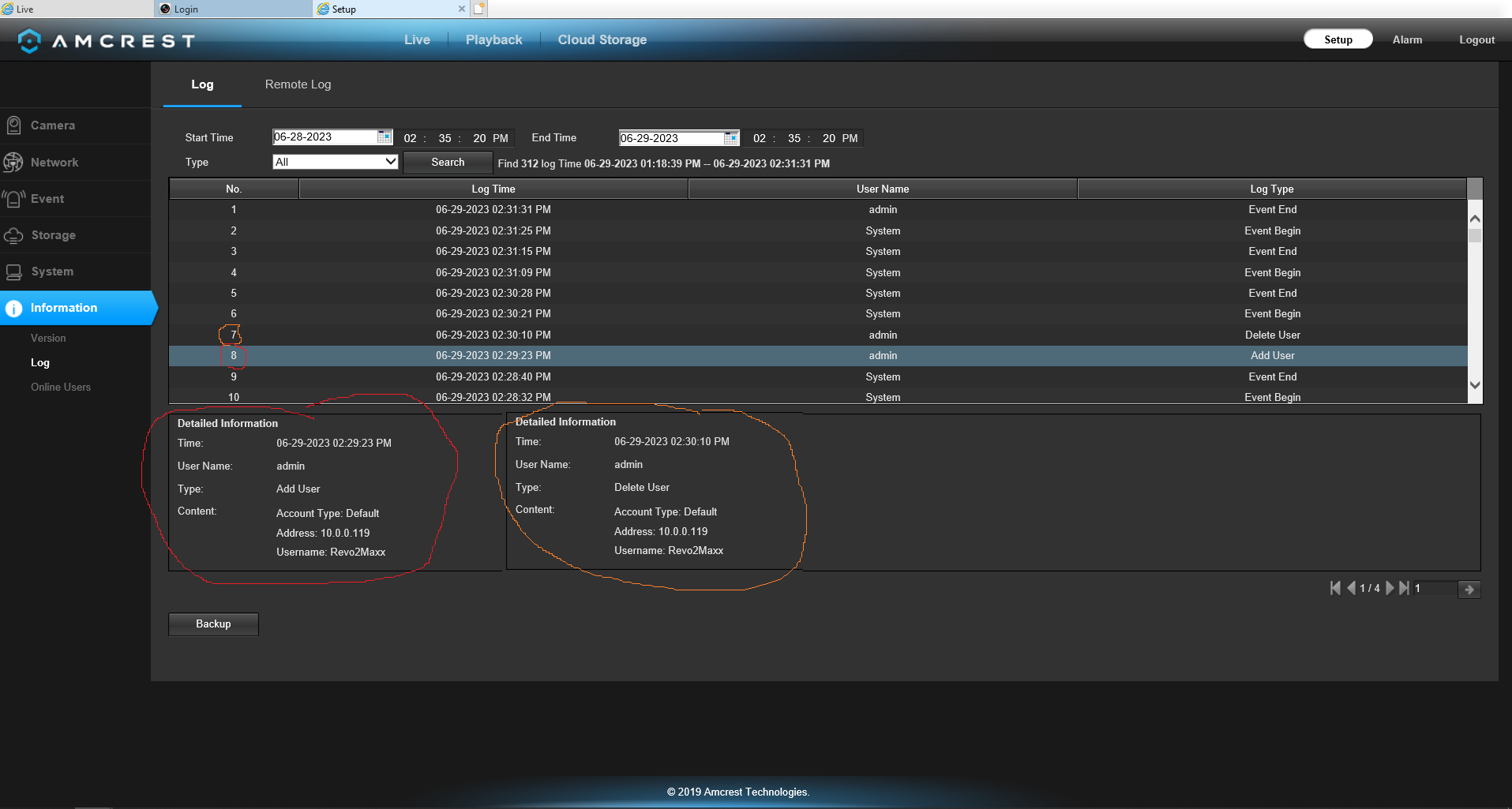1512x809 pixels.
Task: Click the go-to-page arrow button
Action: (x=1469, y=590)
